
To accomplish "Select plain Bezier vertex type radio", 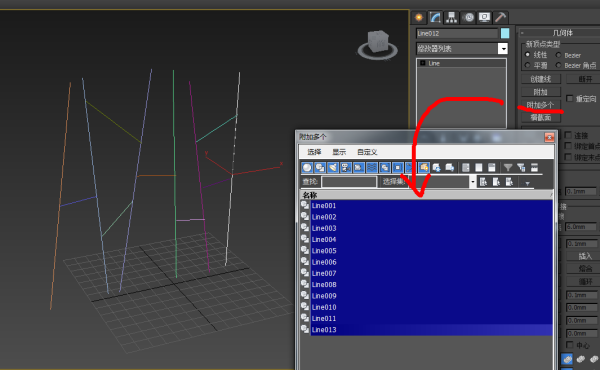I will click(x=558, y=55).
